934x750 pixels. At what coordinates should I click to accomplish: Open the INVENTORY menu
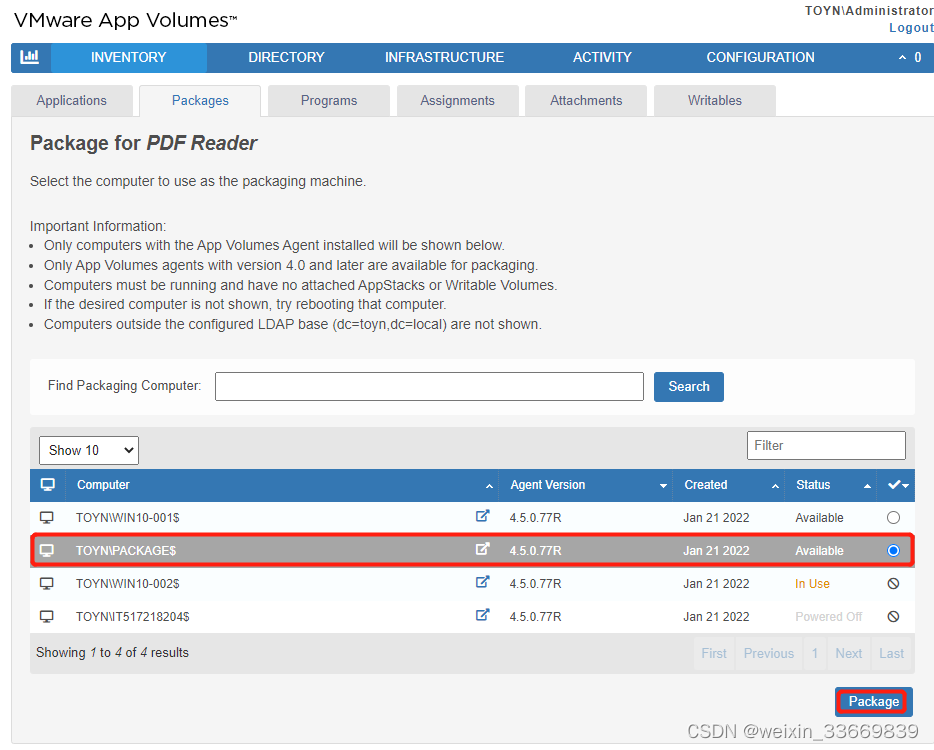coord(129,57)
